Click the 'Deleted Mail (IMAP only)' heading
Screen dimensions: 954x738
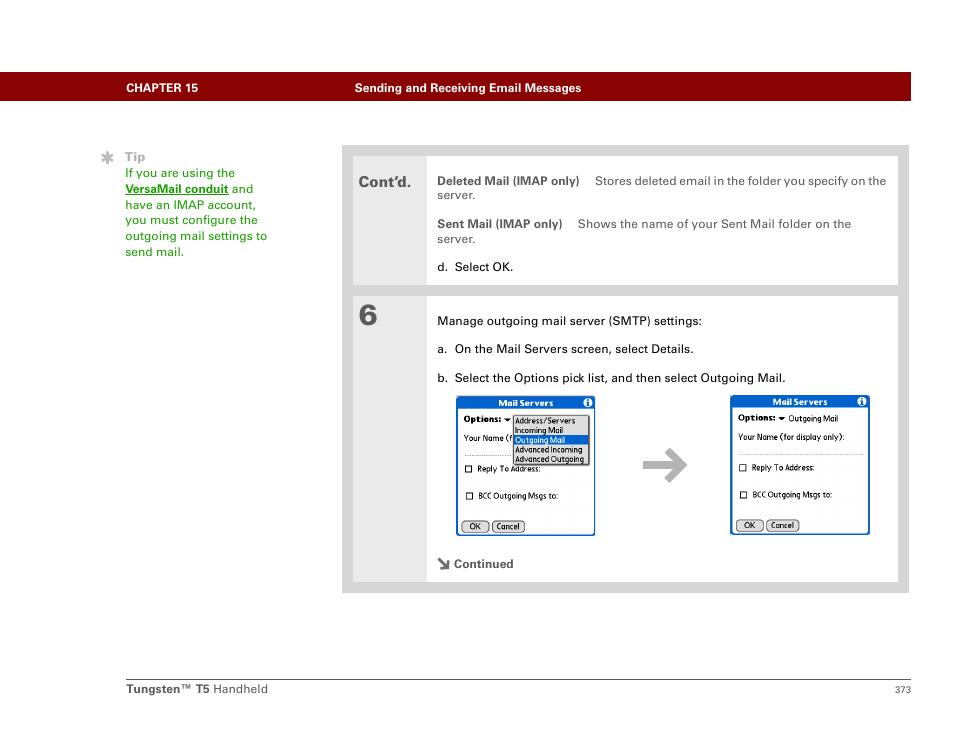click(508, 181)
